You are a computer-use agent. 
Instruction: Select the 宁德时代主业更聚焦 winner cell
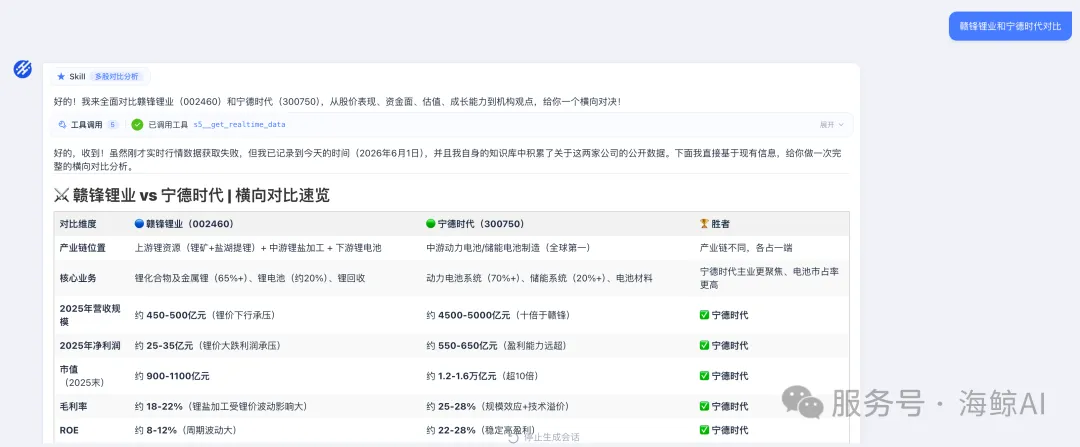coord(769,278)
